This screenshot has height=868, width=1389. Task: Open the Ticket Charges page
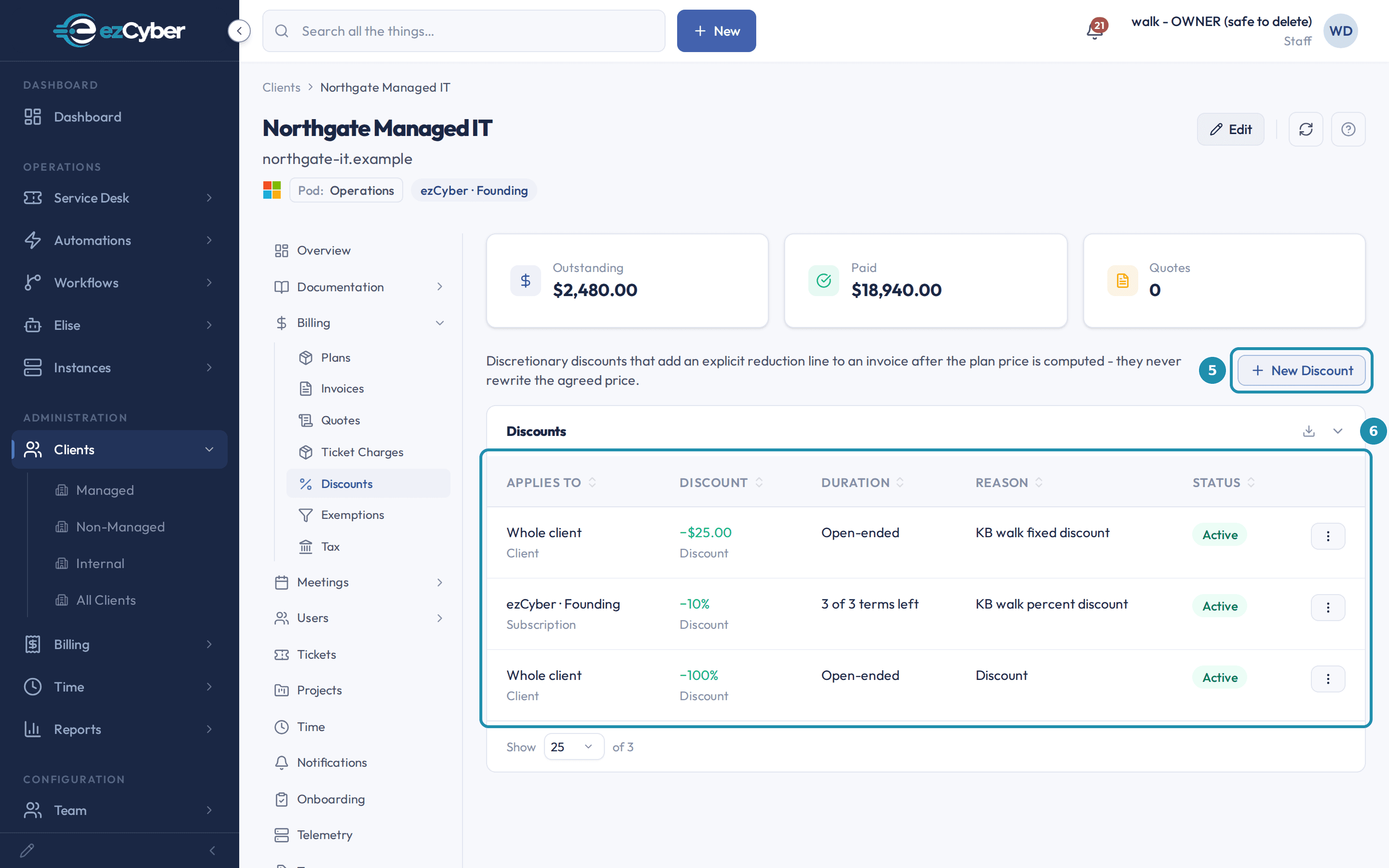click(x=368, y=452)
